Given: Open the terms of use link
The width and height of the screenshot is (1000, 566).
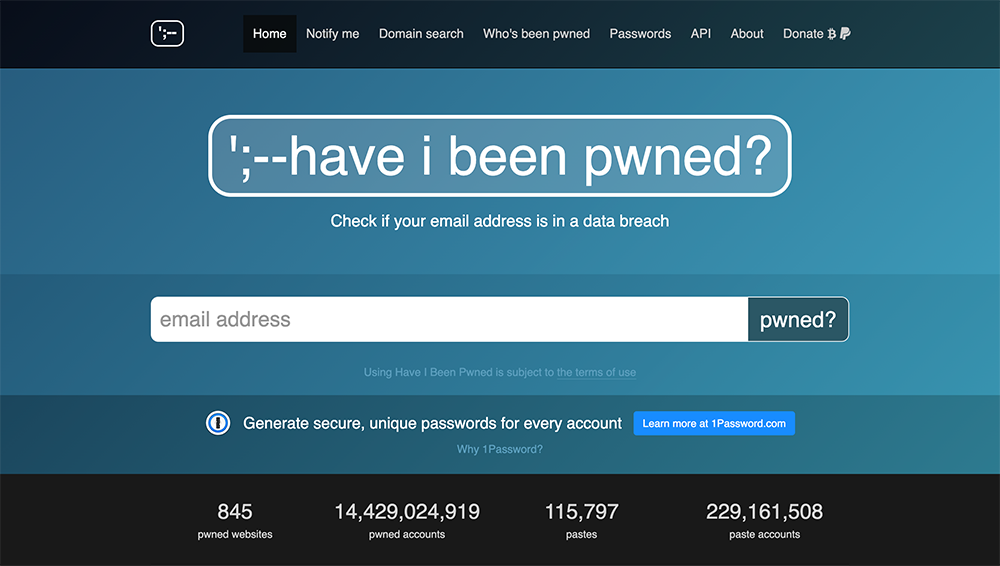Looking at the screenshot, I should pyautogui.click(x=596, y=373).
